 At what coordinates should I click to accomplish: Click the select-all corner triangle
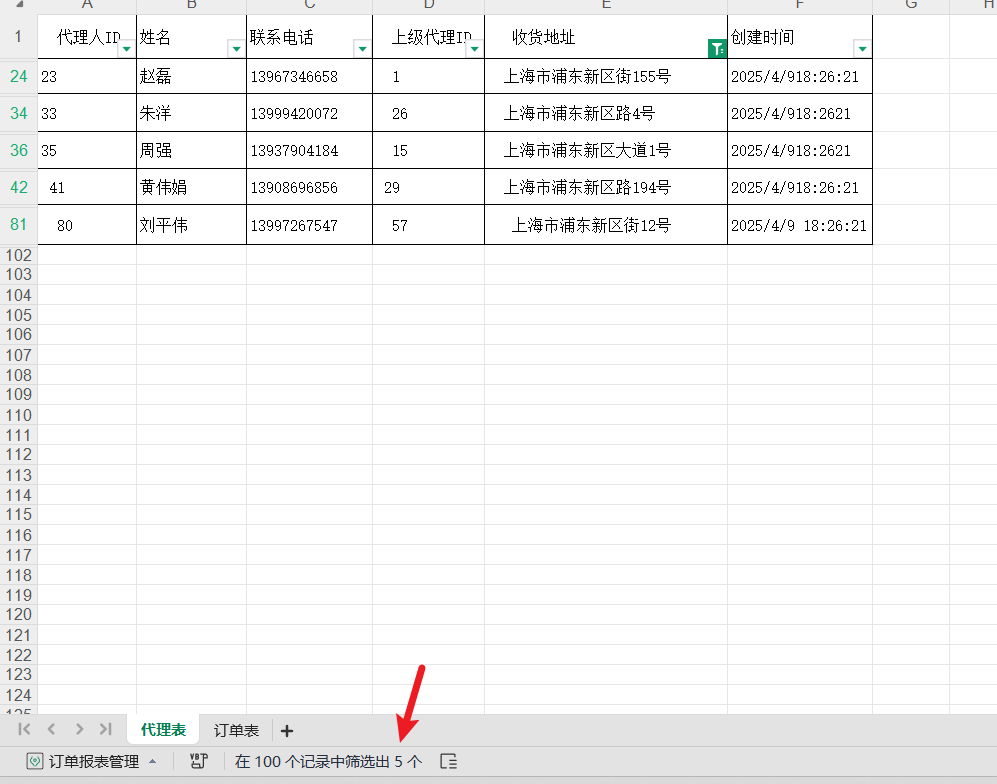[x=20, y=5]
